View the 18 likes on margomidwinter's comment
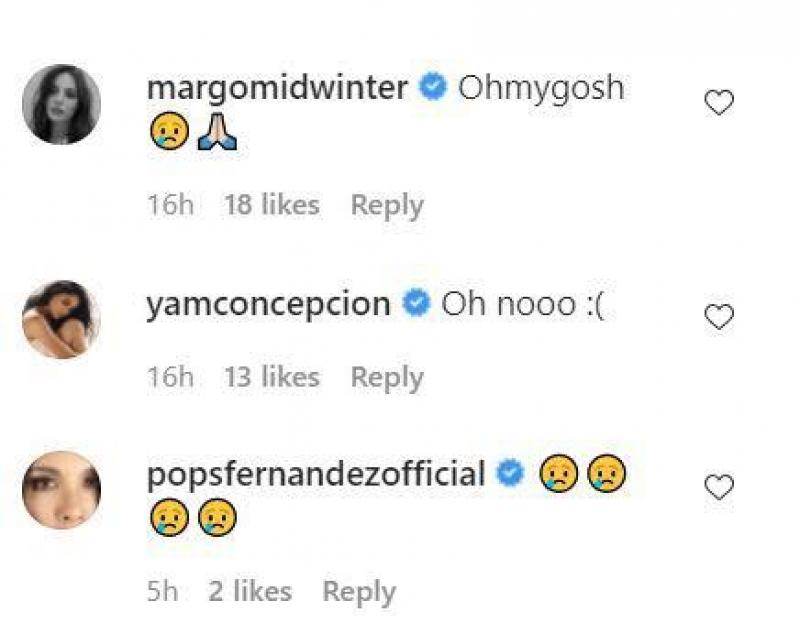 pos(271,205)
